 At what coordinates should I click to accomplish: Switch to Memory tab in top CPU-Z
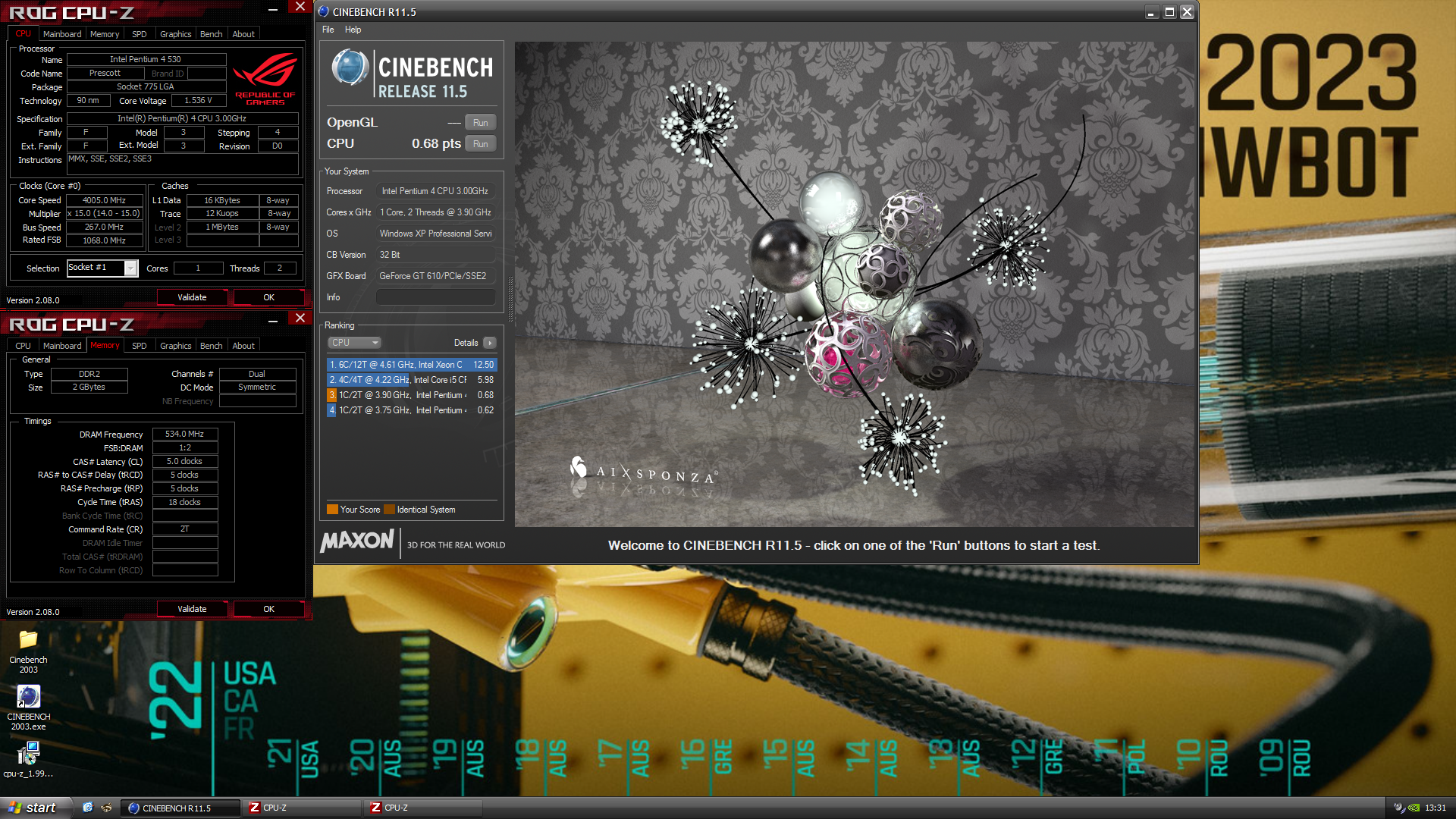click(105, 34)
